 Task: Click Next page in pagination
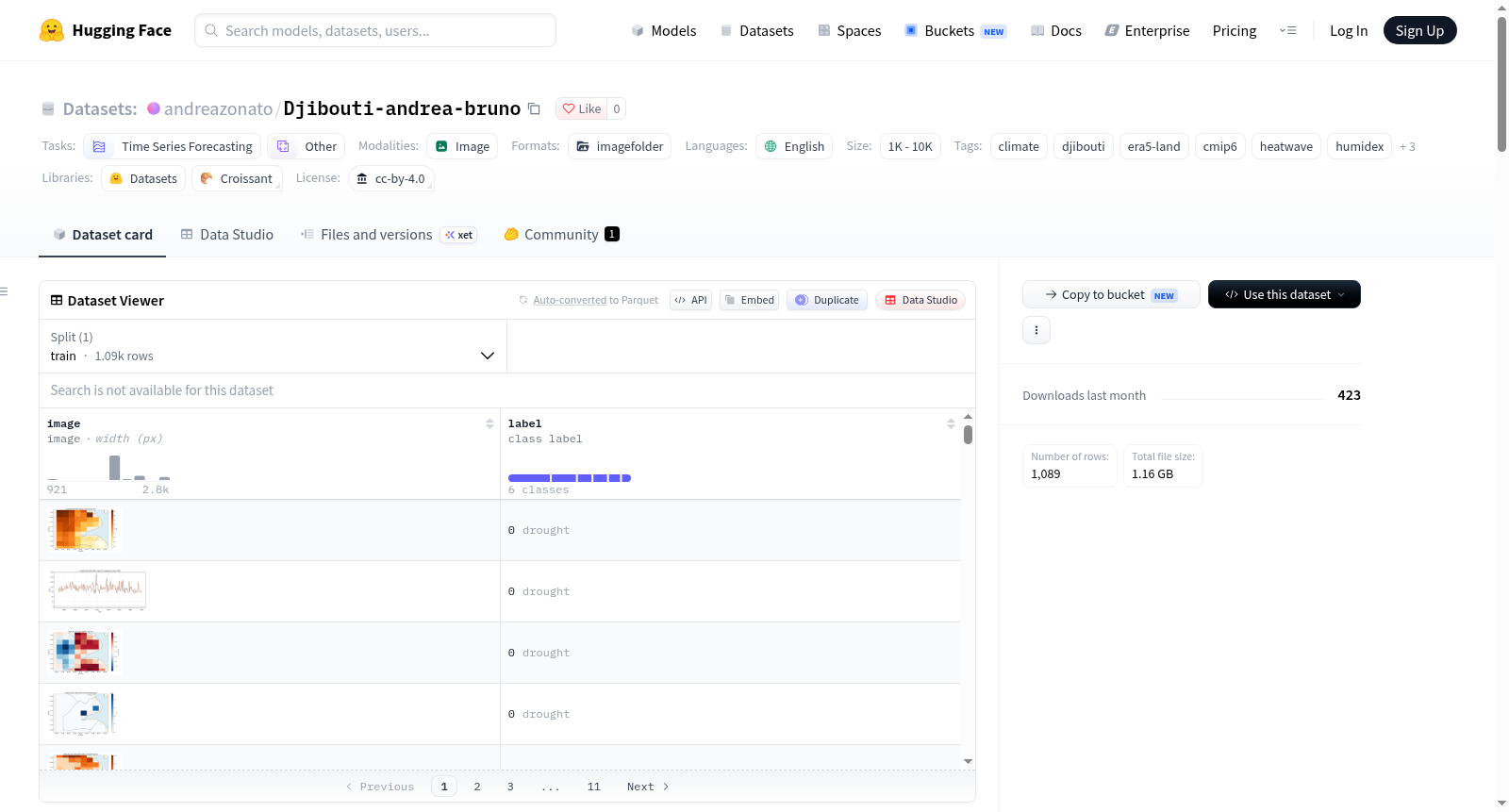[648, 787]
